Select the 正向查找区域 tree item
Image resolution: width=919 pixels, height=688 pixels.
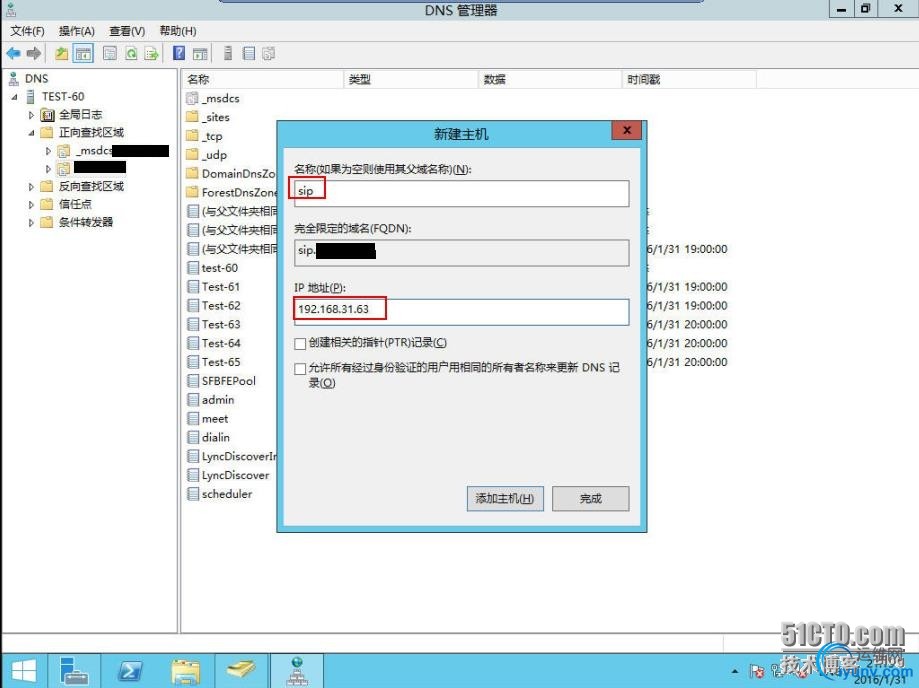coord(91,132)
